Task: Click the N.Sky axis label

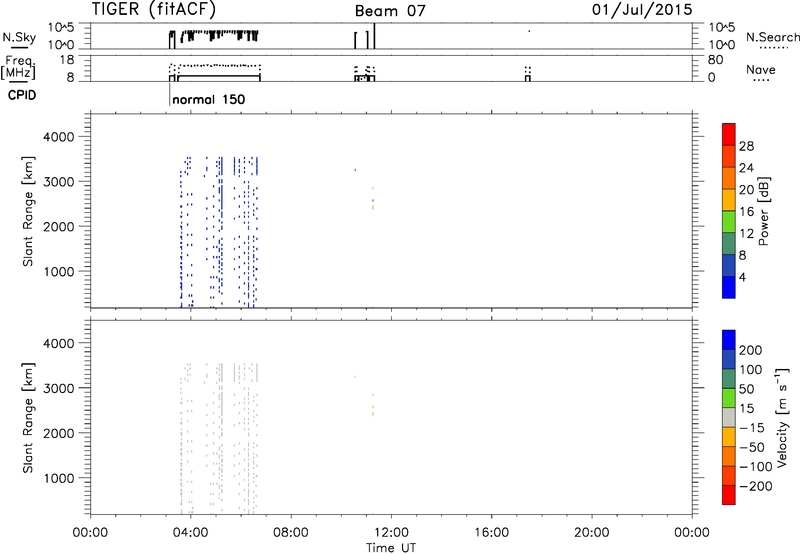Action: coord(19,38)
